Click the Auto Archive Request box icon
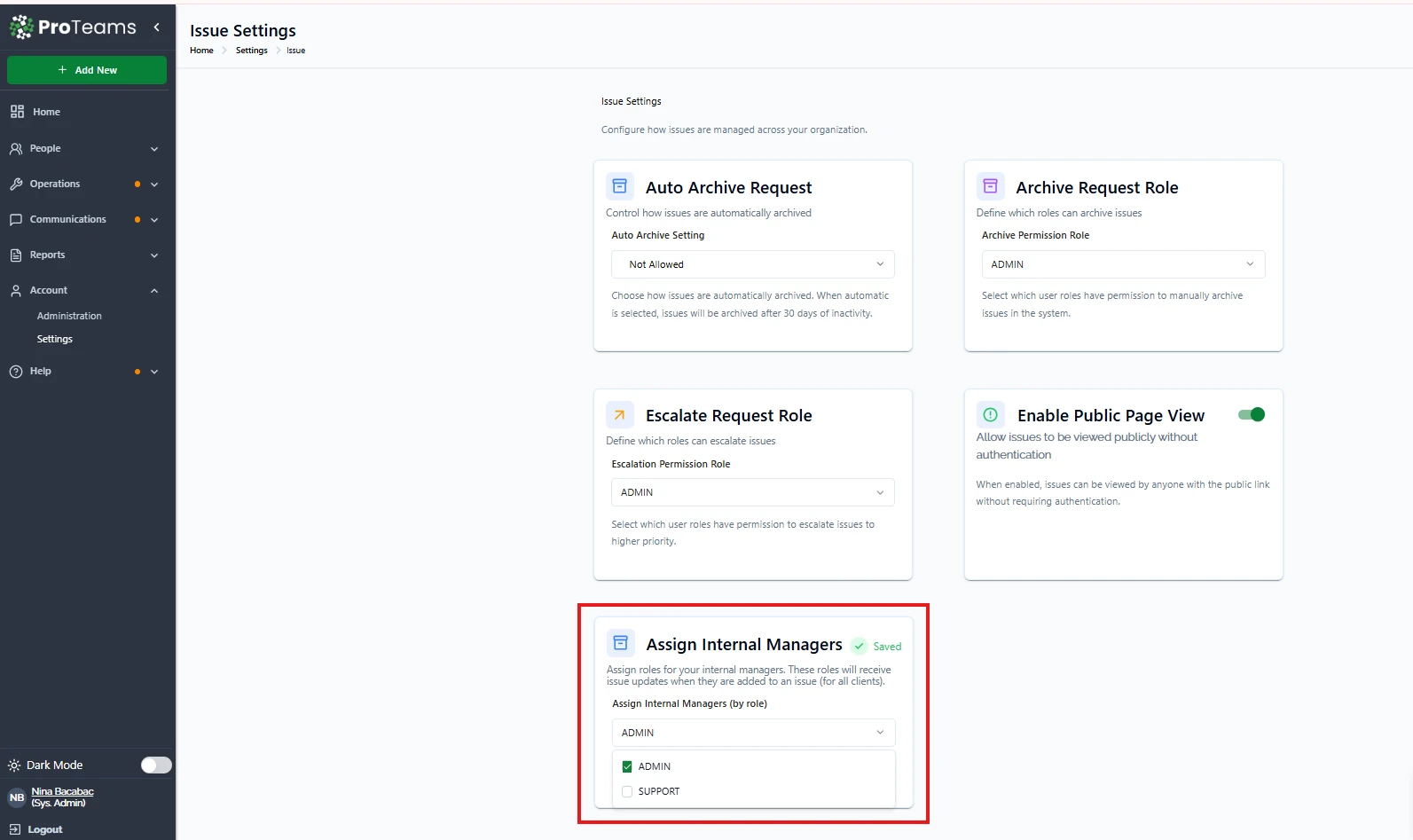1413x840 pixels. pos(620,186)
